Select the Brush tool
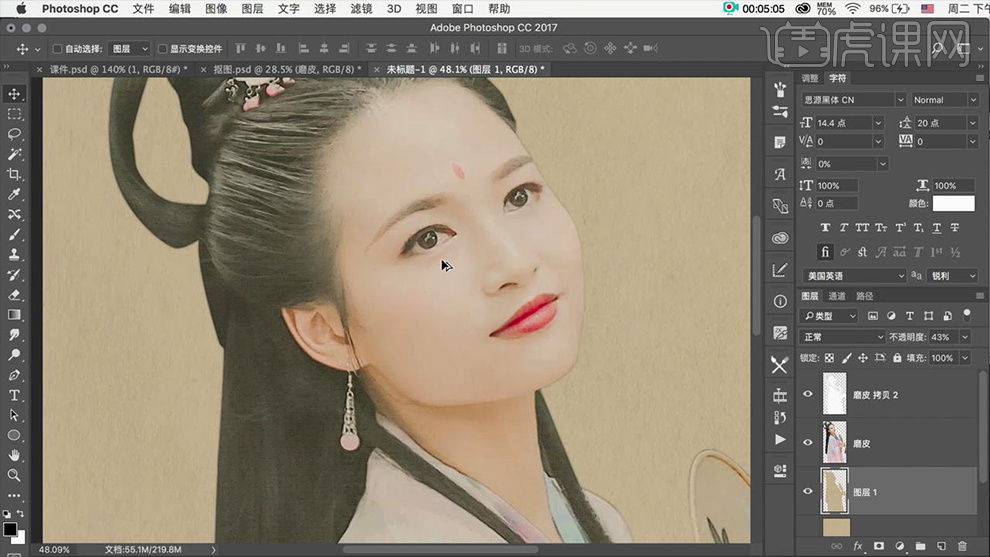 pos(14,235)
